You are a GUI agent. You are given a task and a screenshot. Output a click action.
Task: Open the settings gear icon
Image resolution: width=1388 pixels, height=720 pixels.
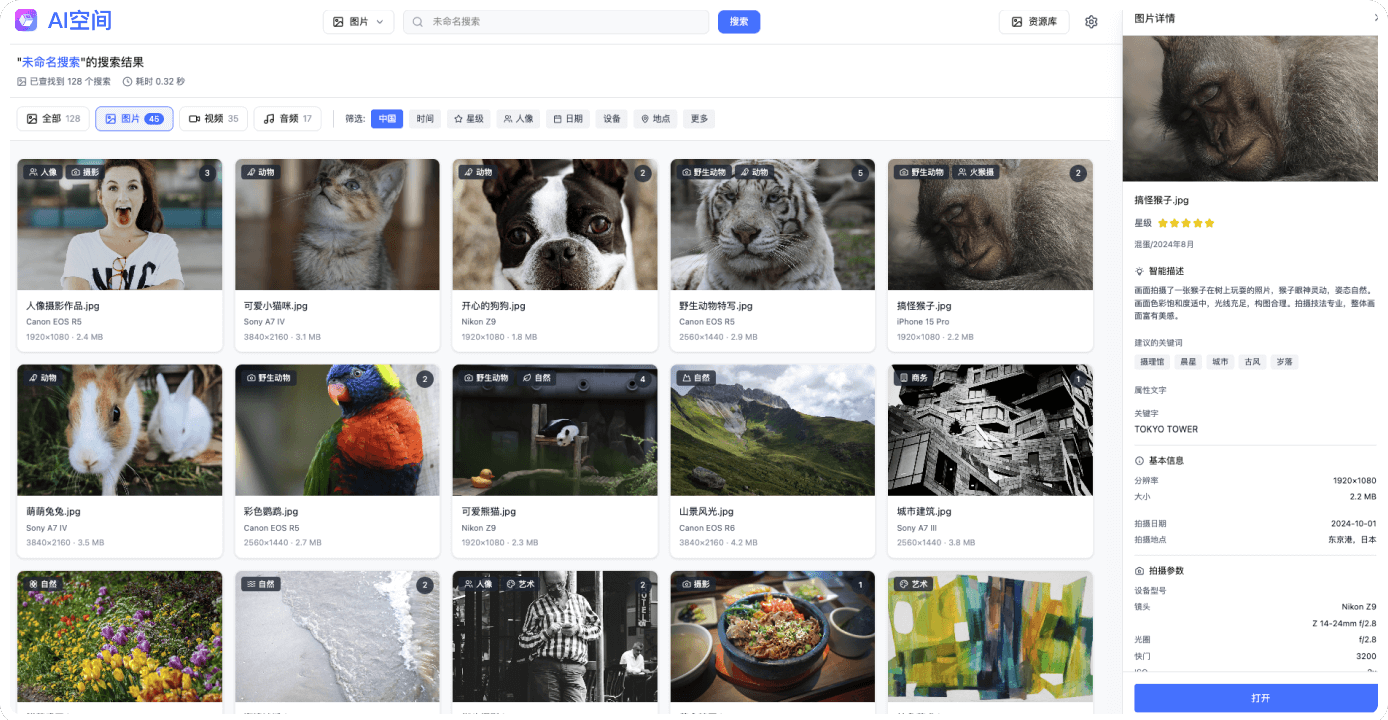tap(1091, 22)
